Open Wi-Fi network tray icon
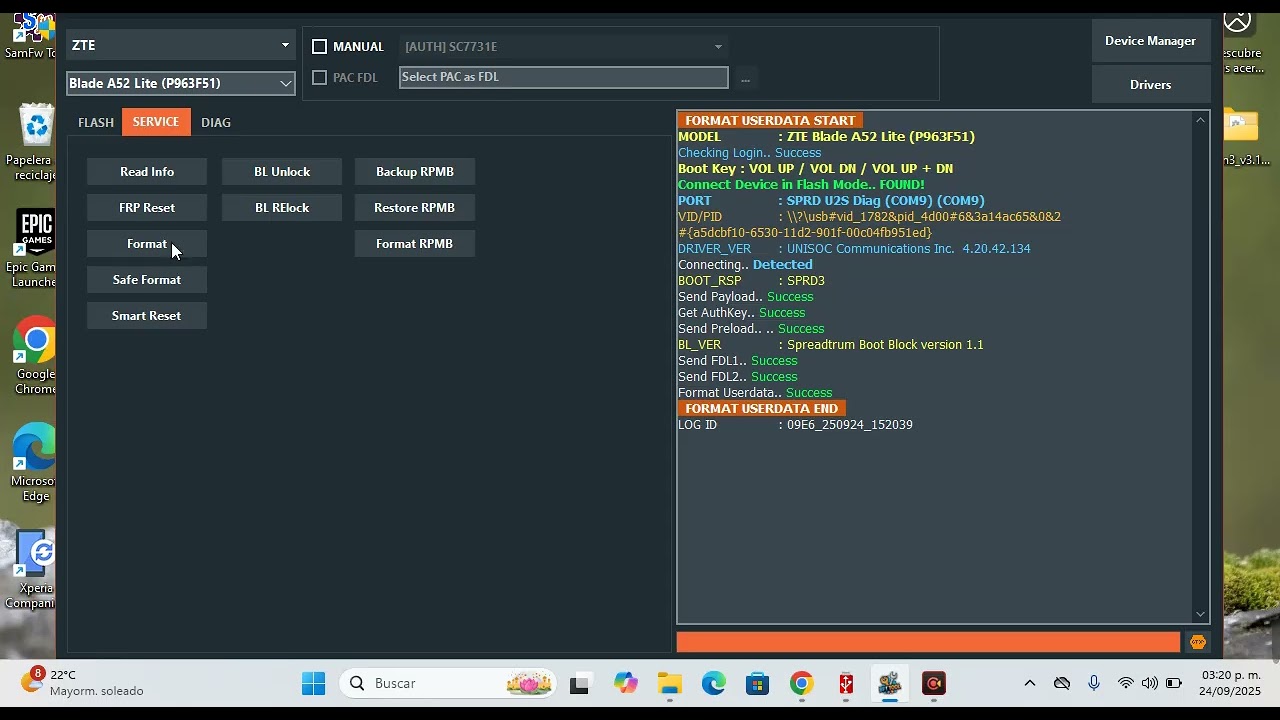The height and width of the screenshot is (720, 1280). (1126, 683)
